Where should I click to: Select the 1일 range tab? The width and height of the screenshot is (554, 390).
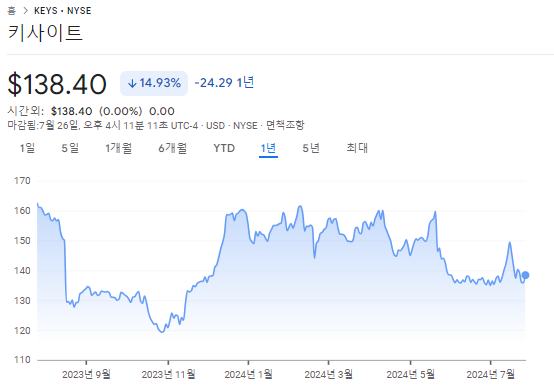pyautogui.click(x=27, y=148)
